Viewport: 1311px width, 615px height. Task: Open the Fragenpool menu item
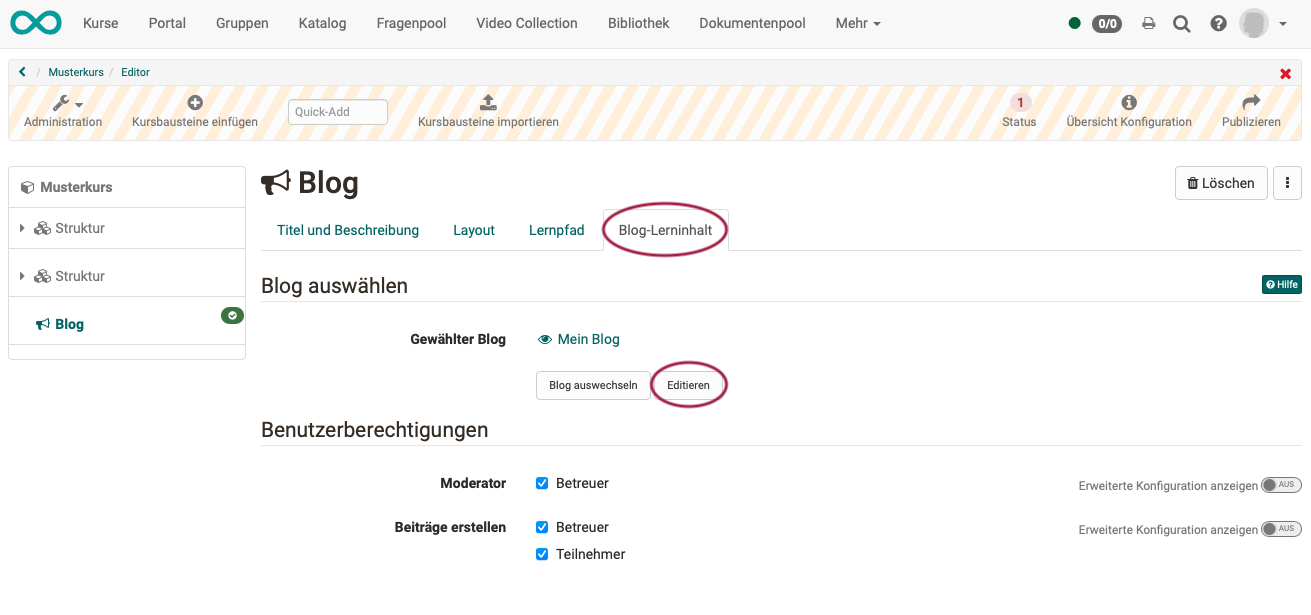(x=411, y=22)
